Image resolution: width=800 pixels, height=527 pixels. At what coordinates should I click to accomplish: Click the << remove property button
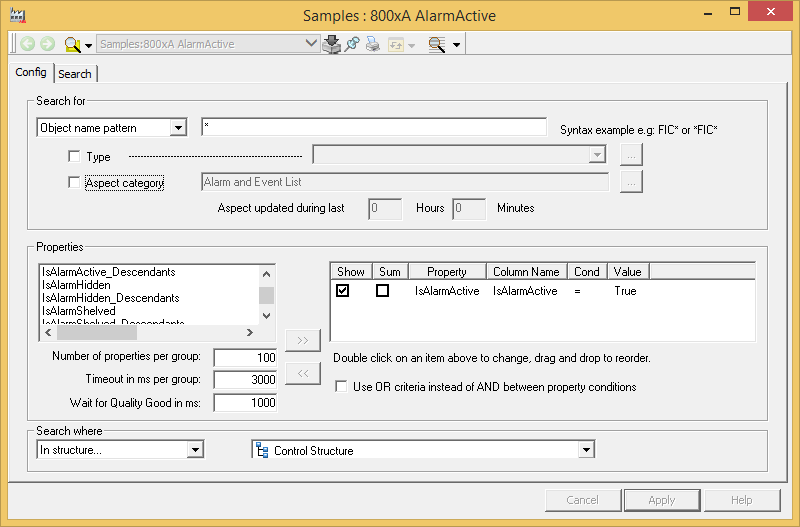303,373
